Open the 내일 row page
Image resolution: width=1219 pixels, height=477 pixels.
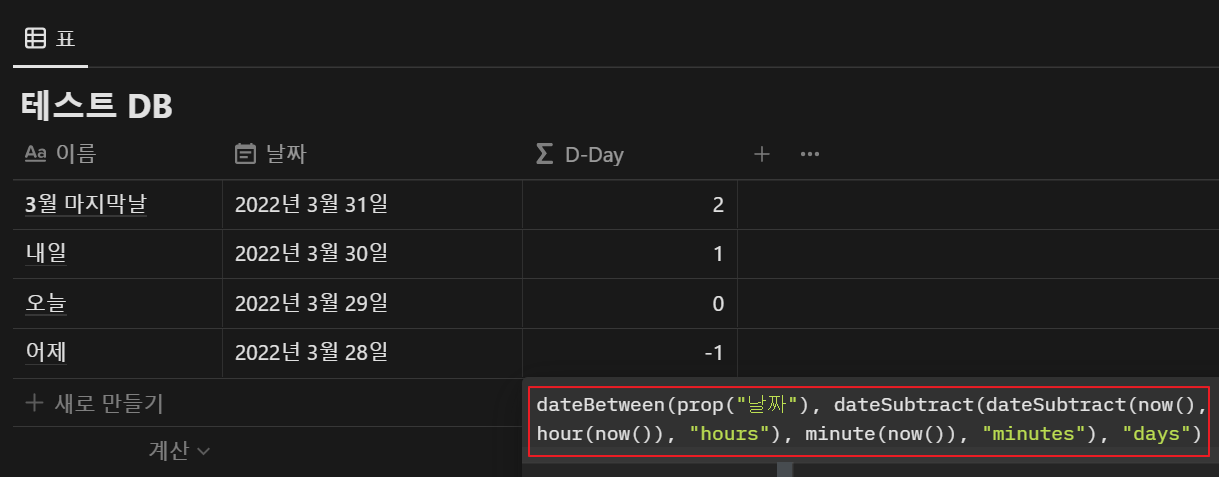tap(46, 254)
